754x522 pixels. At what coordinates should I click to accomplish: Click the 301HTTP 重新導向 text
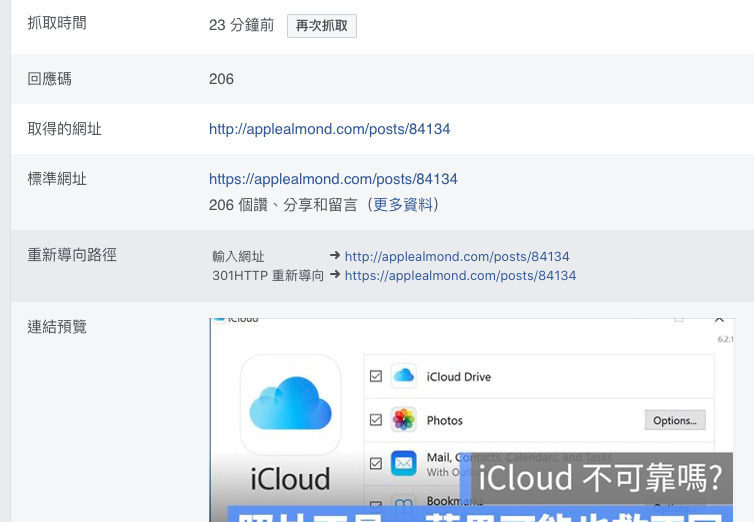[x=268, y=275]
